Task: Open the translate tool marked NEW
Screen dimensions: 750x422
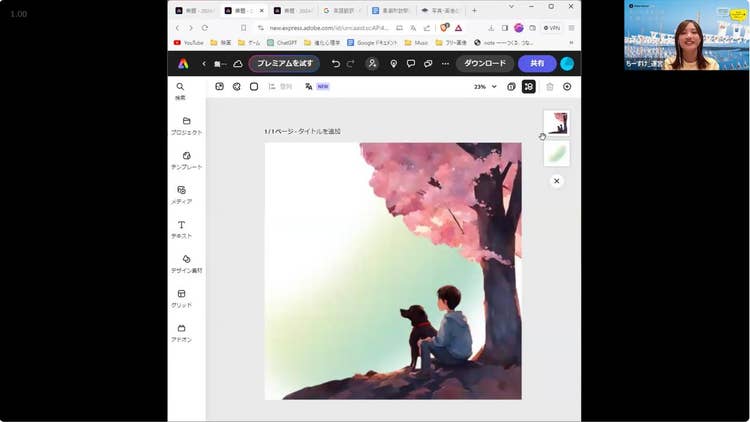Action: (x=317, y=87)
